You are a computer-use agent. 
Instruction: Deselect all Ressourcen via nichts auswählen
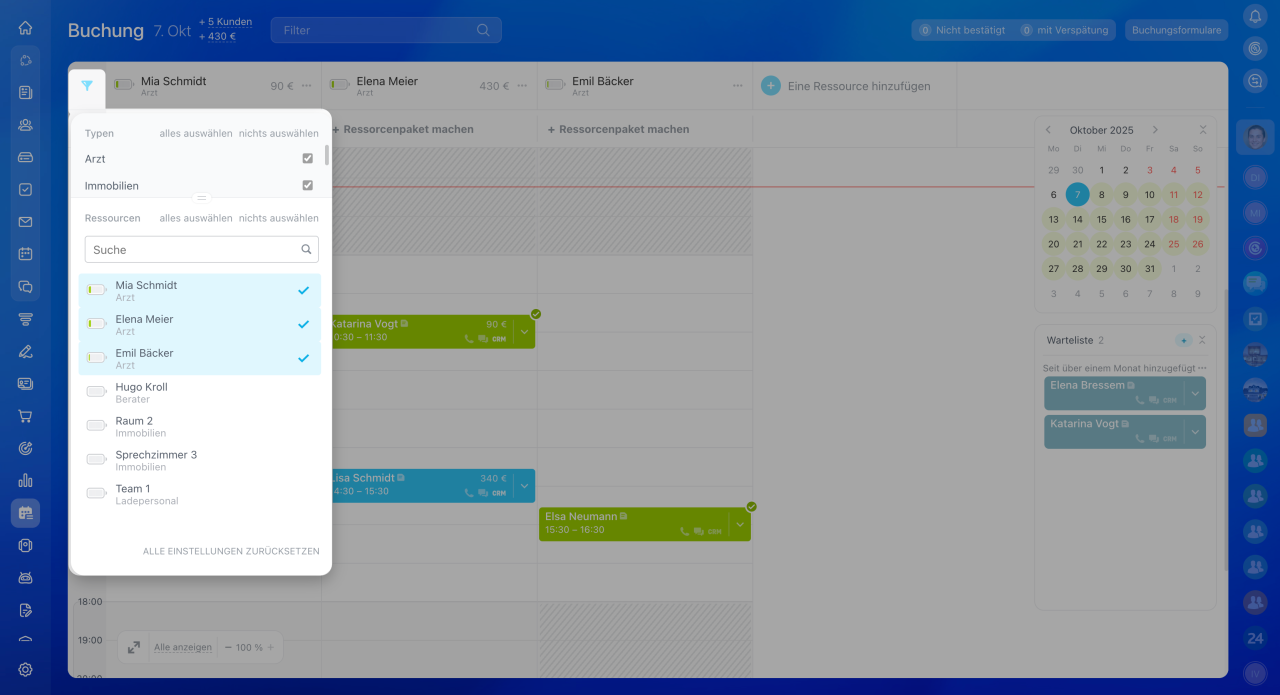click(x=279, y=218)
